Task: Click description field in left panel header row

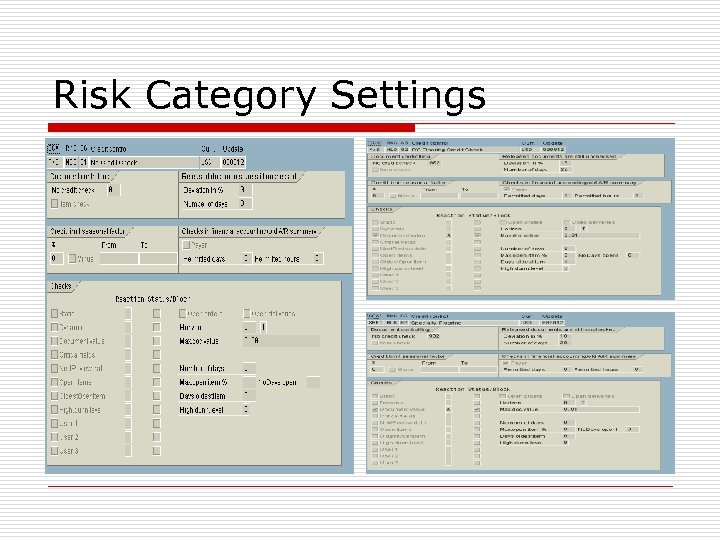Action: 143,162
